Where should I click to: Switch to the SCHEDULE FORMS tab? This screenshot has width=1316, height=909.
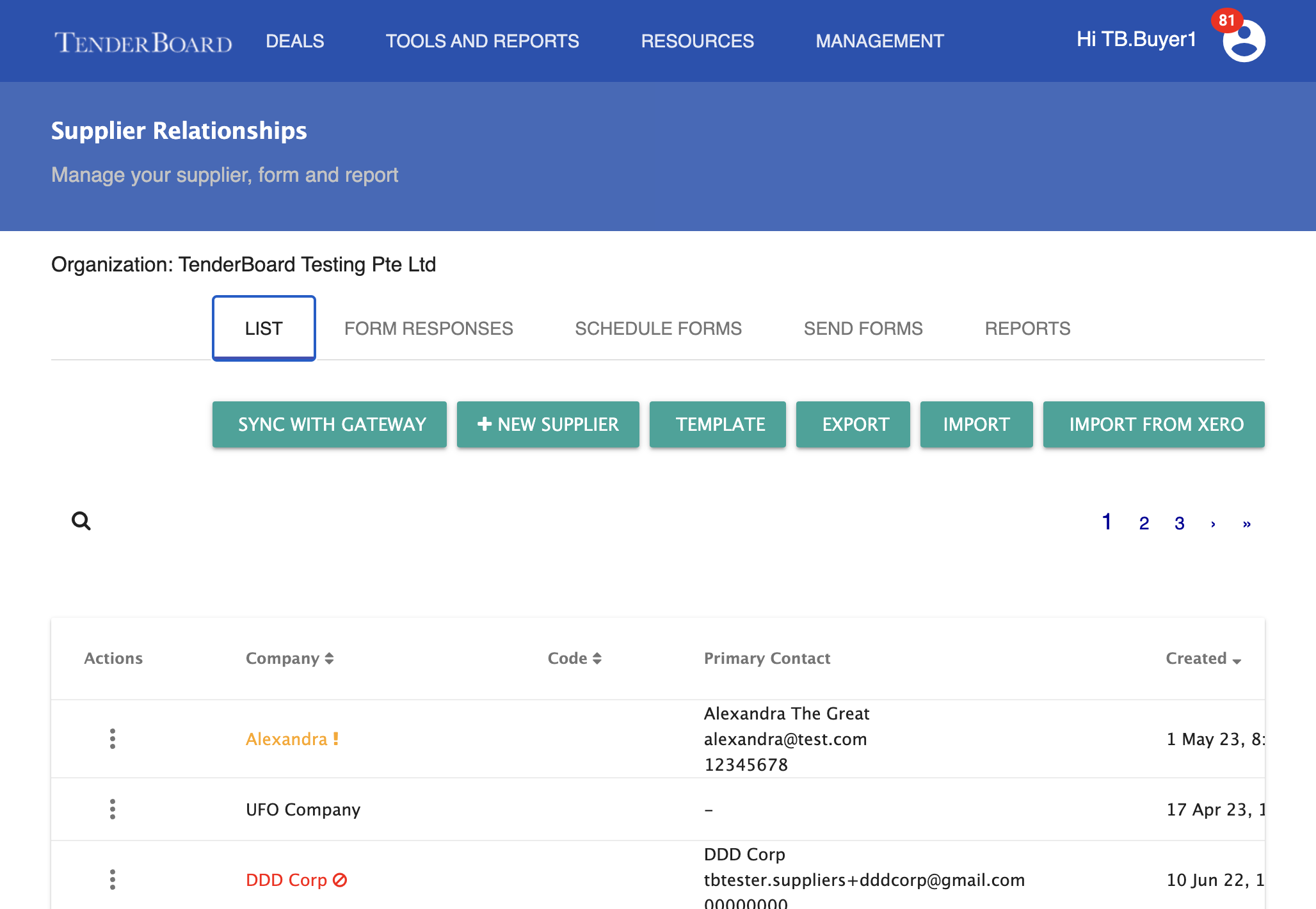click(658, 328)
